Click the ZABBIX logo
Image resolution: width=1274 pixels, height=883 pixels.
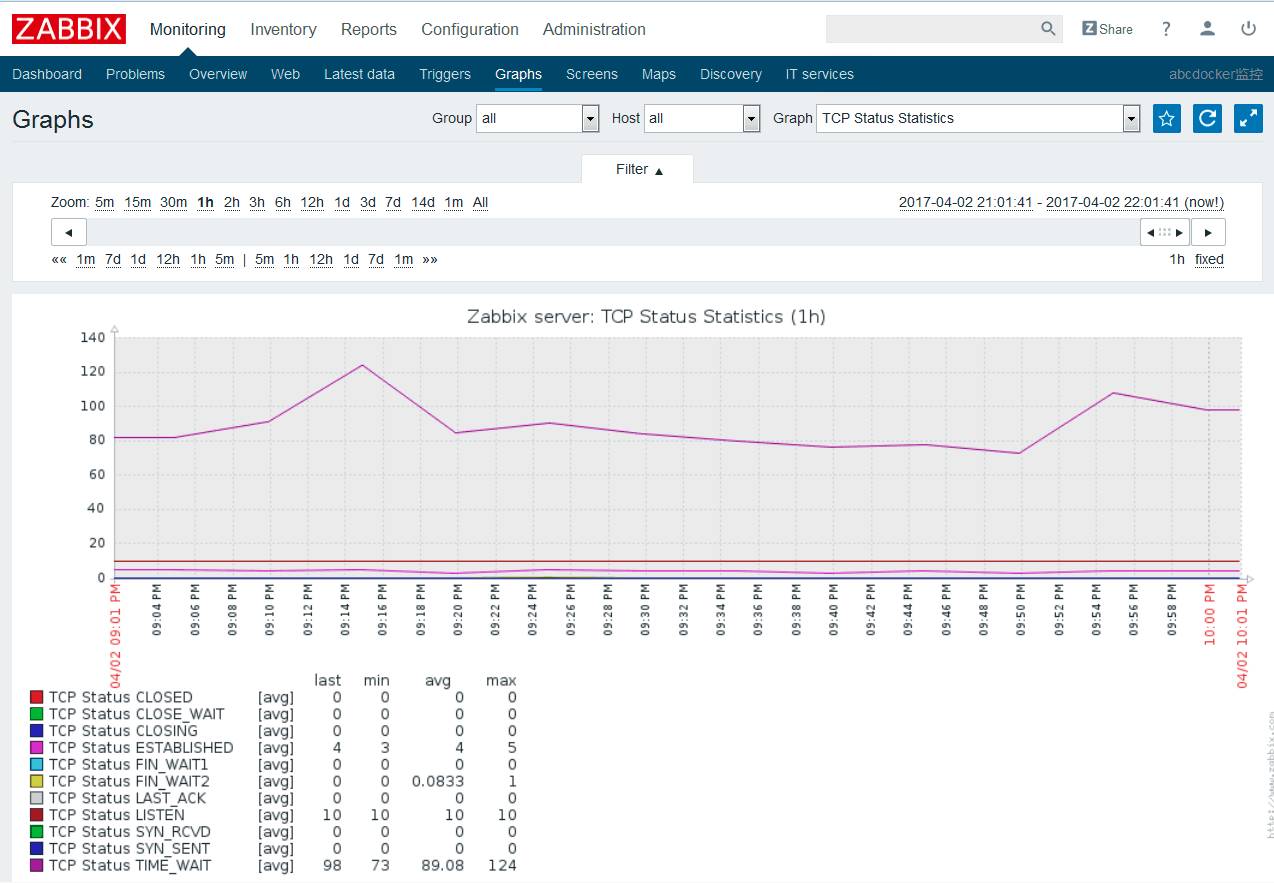pyautogui.click(x=69, y=29)
